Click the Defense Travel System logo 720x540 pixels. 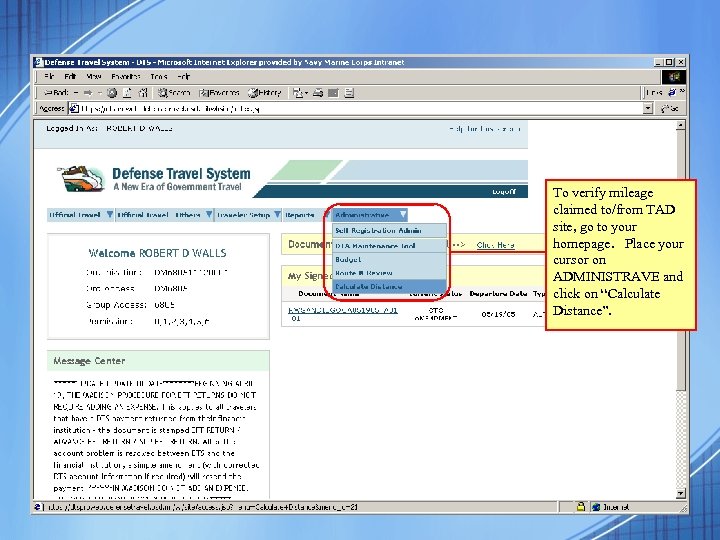[154, 179]
